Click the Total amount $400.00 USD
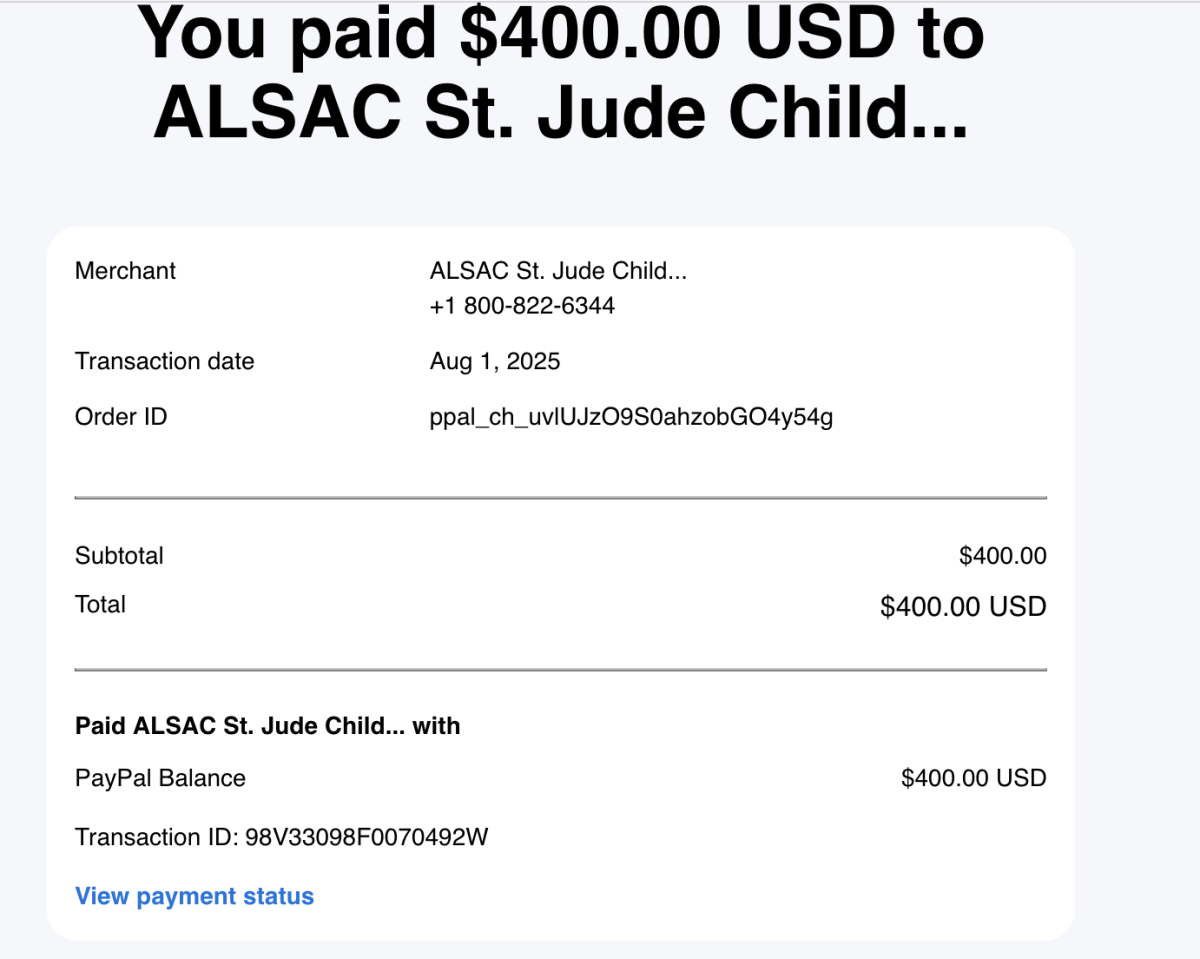Screen dimensions: 1200x959 pyautogui.click(x=963, y=606)
